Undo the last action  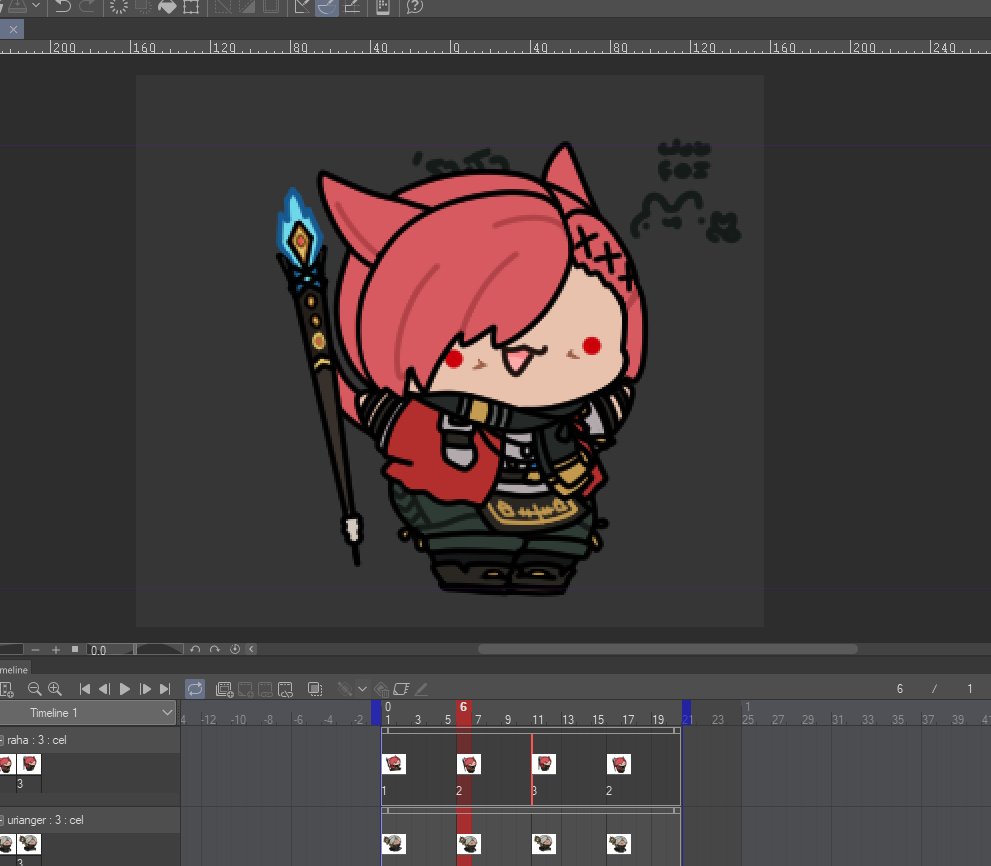click(x=63, y=6)
